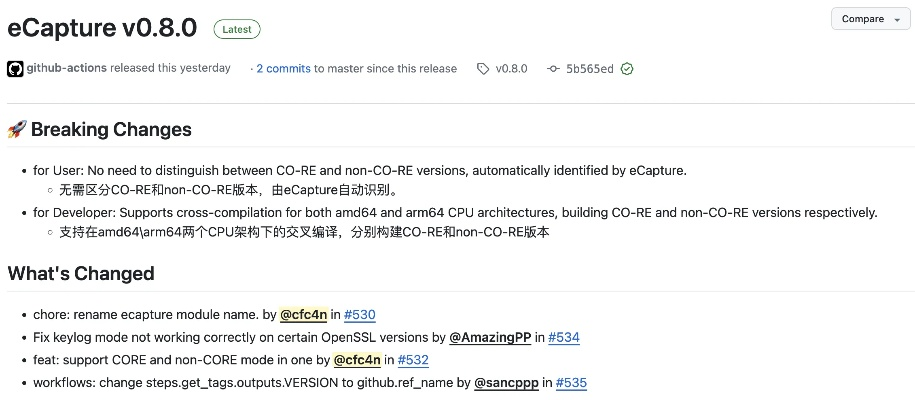The image size is (915, 400).
Task: Click the green Latest badge
Action: 237,29
